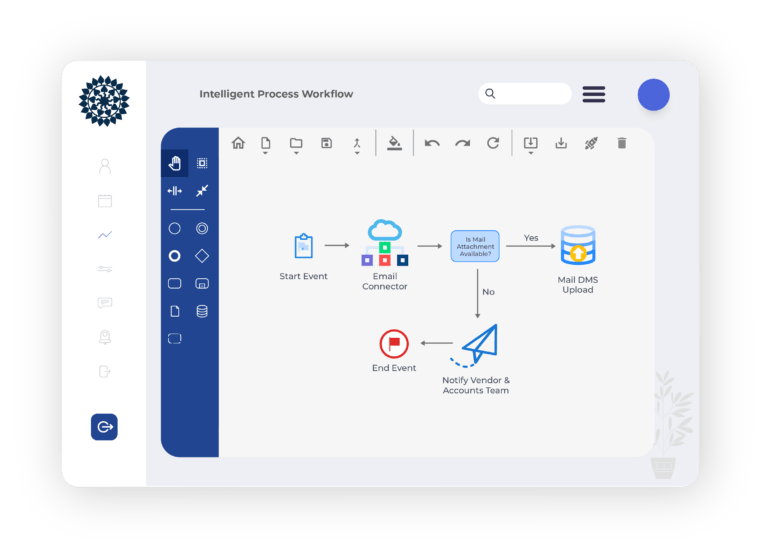This screenshot has height=556, width=768.
Task: Select the End Event red flag node
Action: tap(394, 343)
